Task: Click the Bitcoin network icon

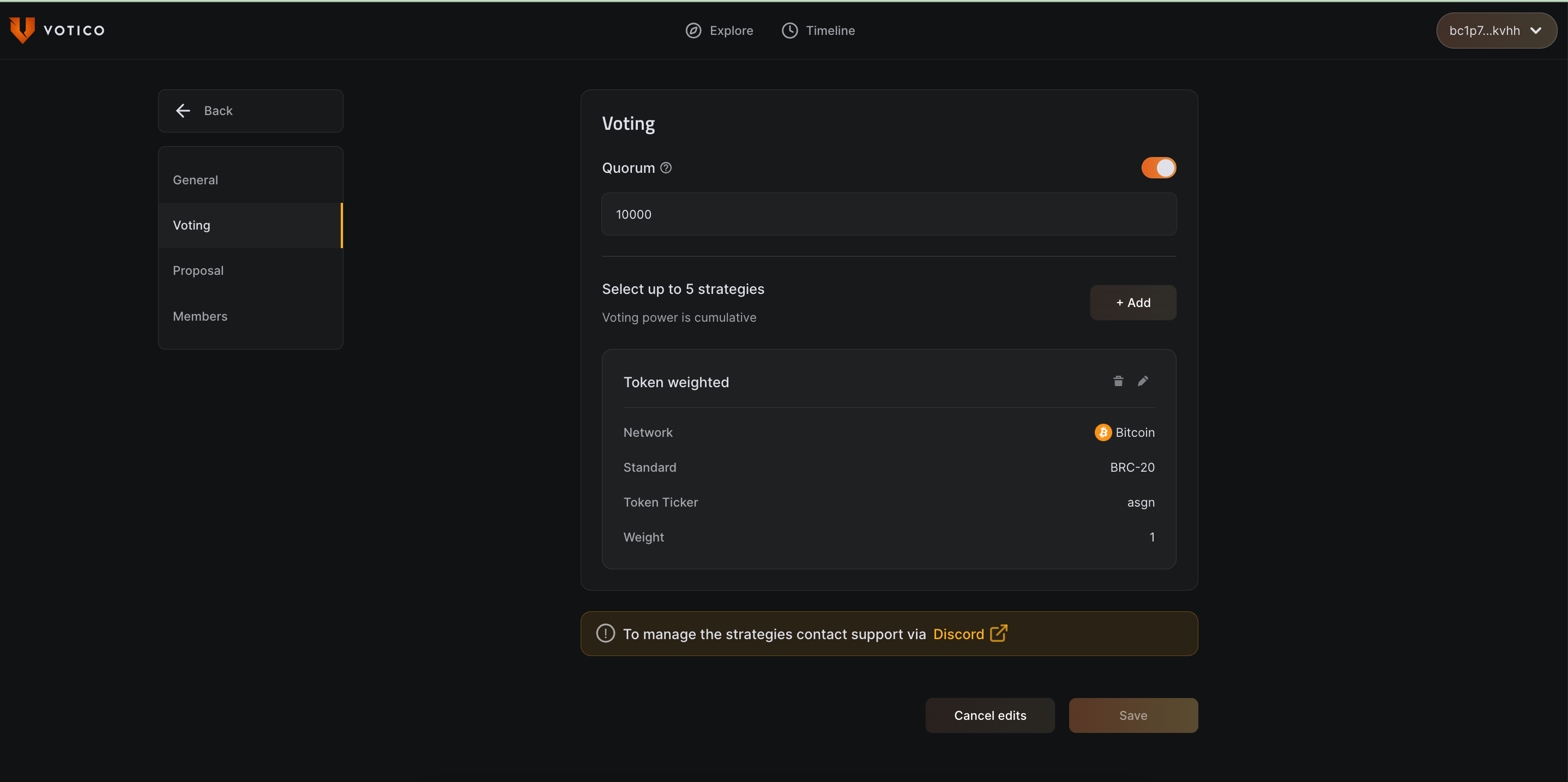Action: 1103,432
